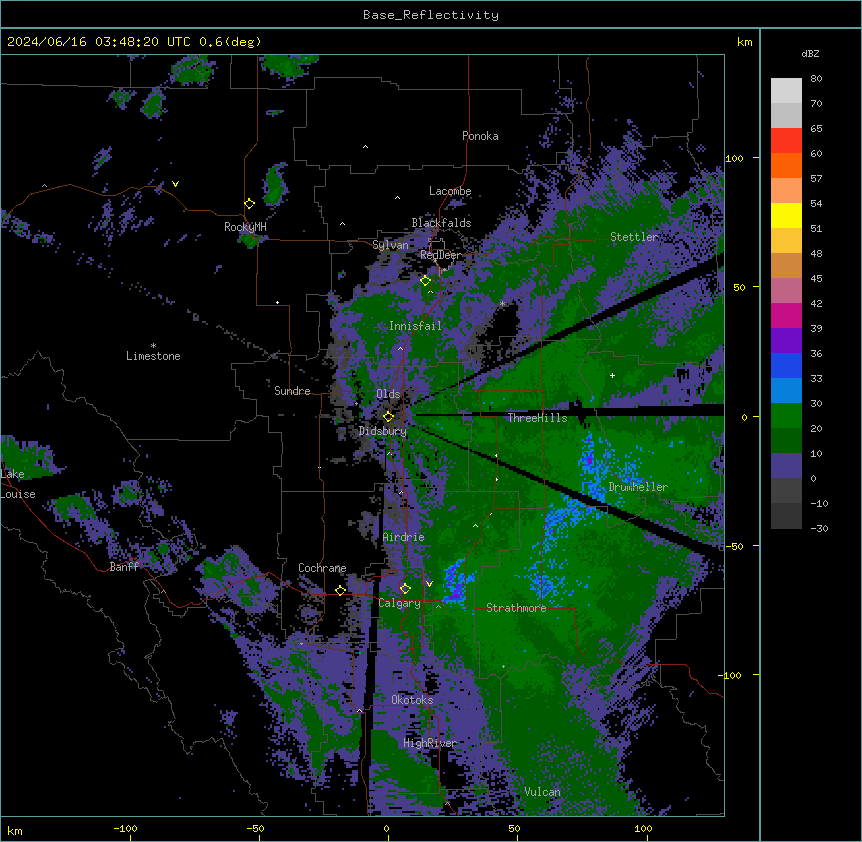Click the dBZ legend heading
Viewport: 862px width, 842px height.
click(810, 54)
